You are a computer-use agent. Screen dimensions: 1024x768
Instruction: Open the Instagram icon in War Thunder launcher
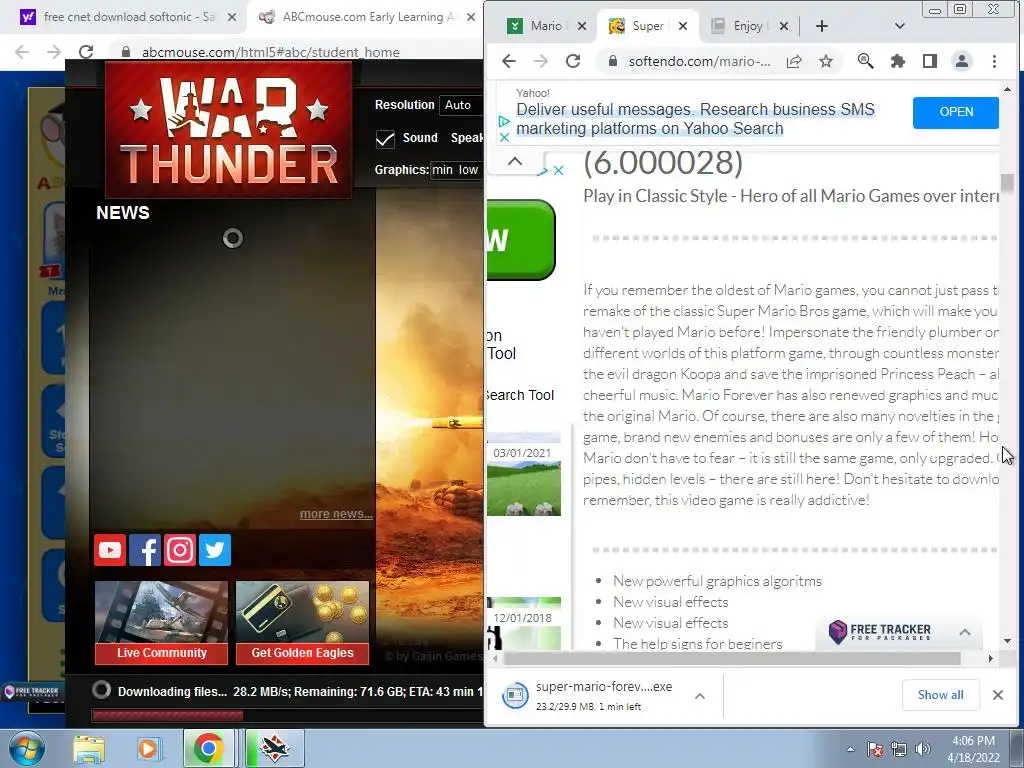click(x=180, y=550)
